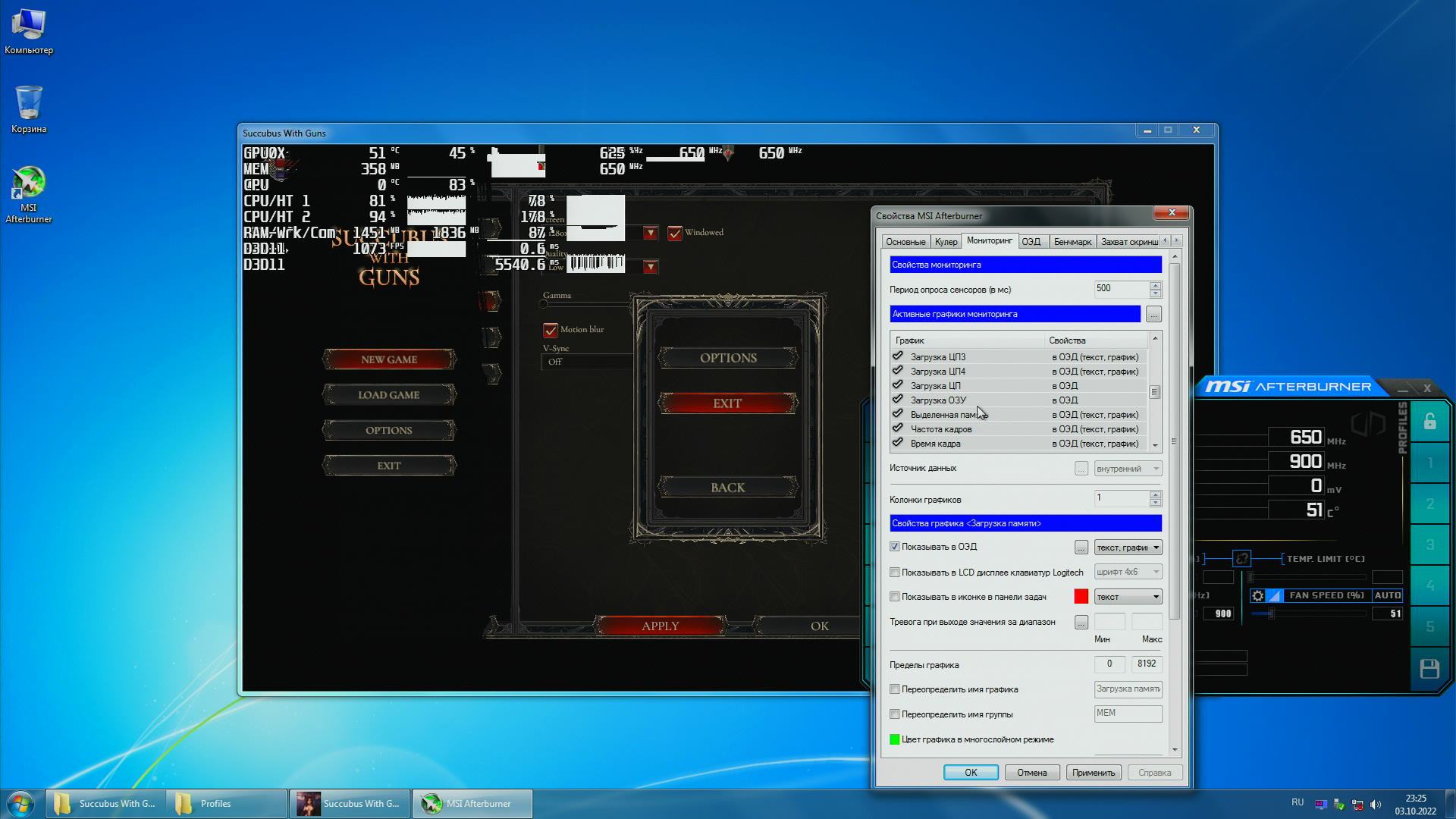The height and width of the screenshot is (819, 1456).
Task: Check 'Переопределить имя графика' checkbox
Action: tap(895, 689)
